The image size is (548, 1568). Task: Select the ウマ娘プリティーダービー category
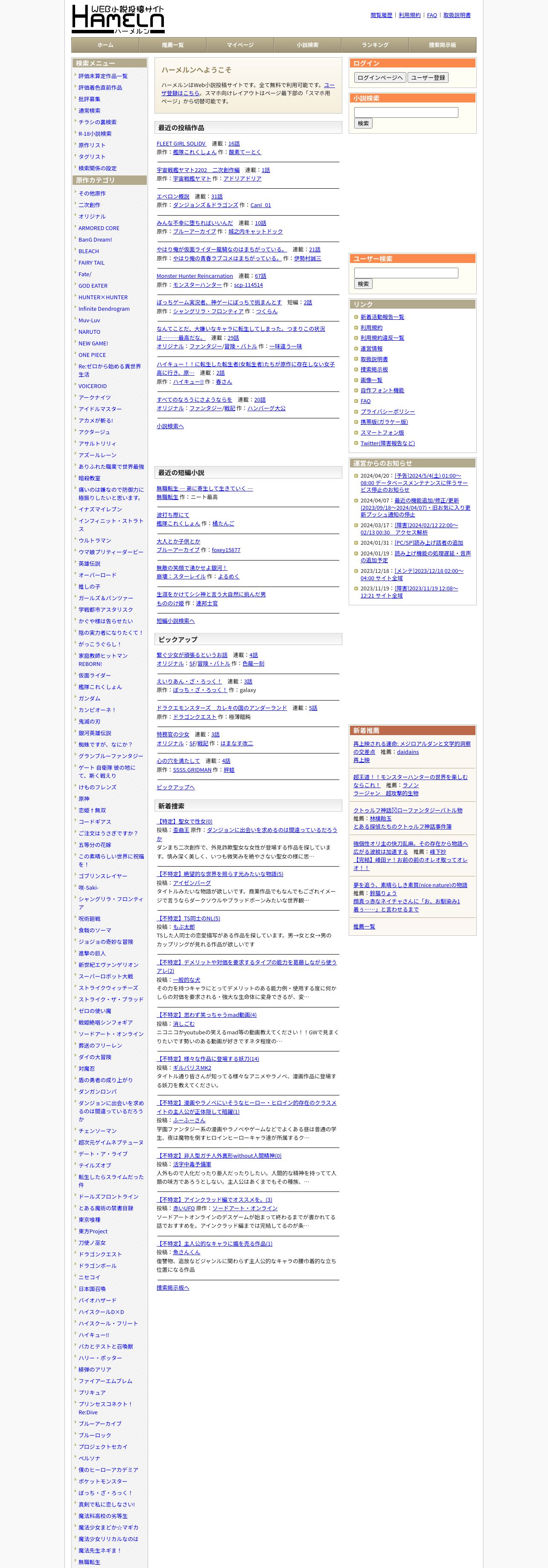[111, 552]
